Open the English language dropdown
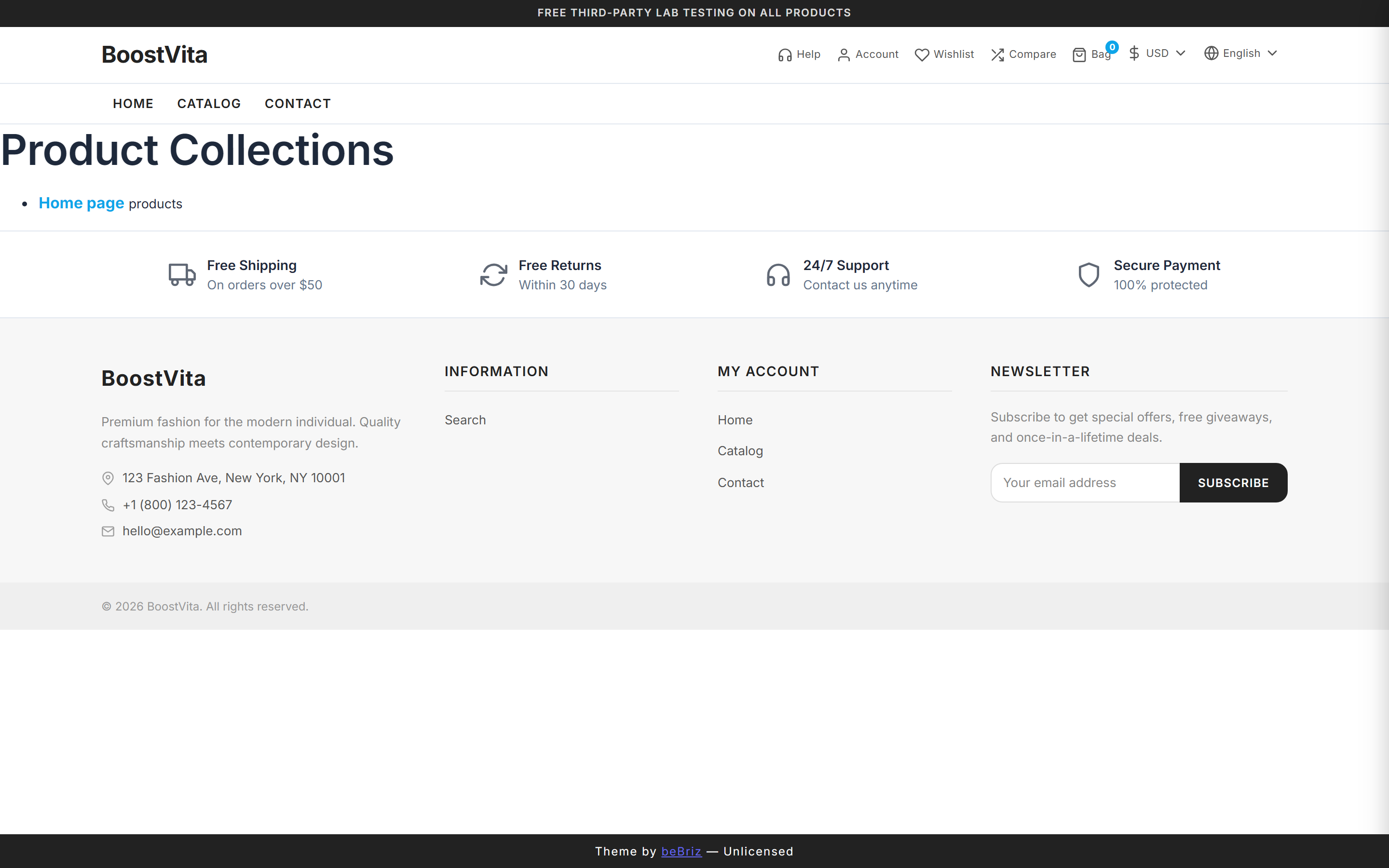This screenshot has width=1389, height=868. pos(1241,54)
